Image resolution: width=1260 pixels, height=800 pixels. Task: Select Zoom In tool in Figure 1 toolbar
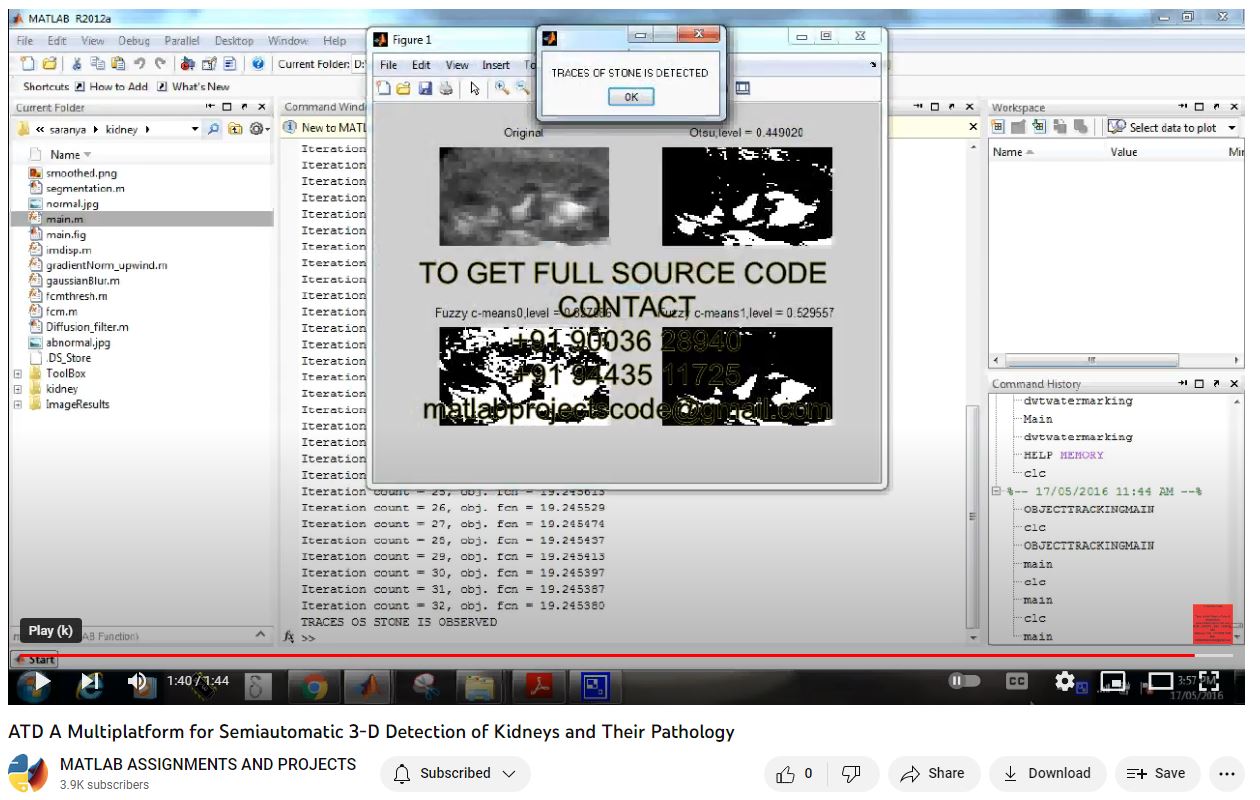[x=502, y=88]
